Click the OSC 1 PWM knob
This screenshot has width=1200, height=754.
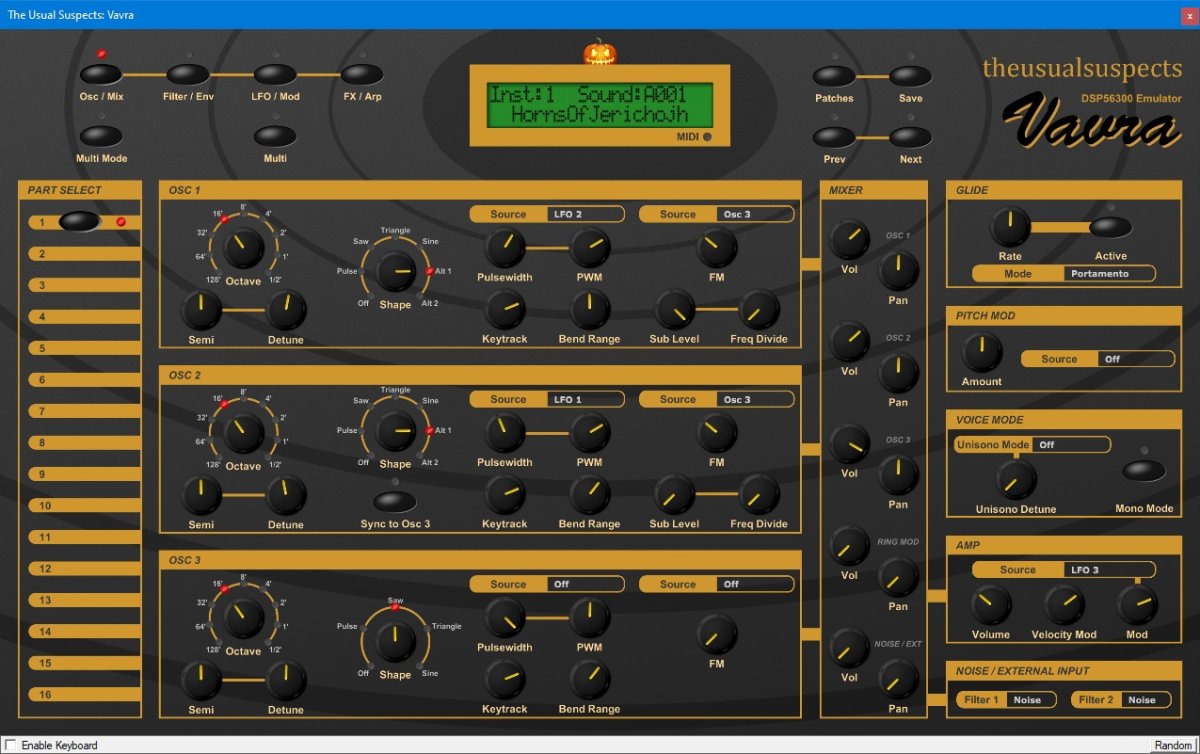click(590, 247)
